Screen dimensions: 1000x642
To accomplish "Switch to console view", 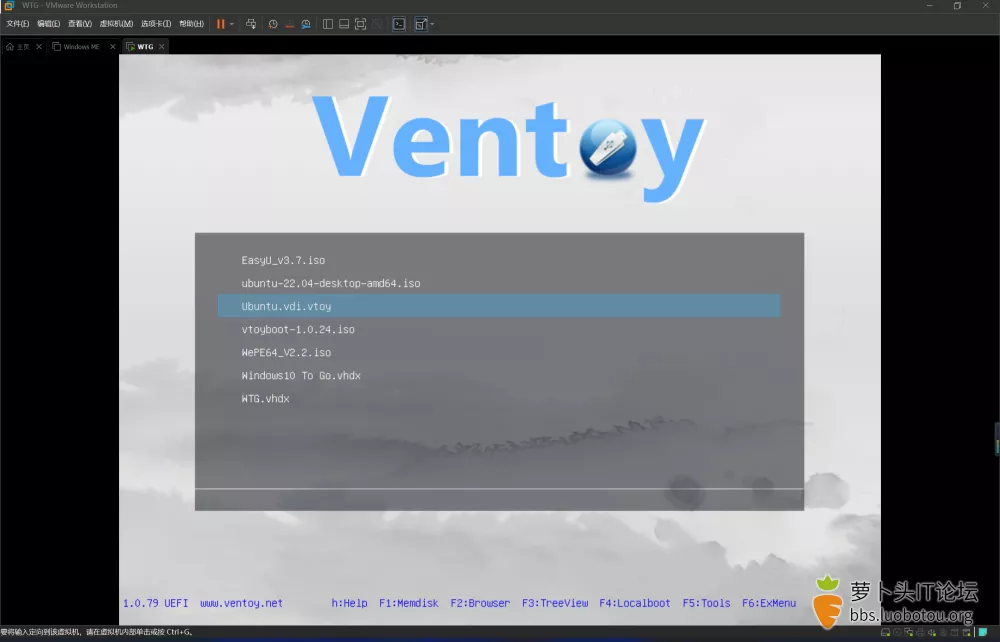I will (399, 24).
